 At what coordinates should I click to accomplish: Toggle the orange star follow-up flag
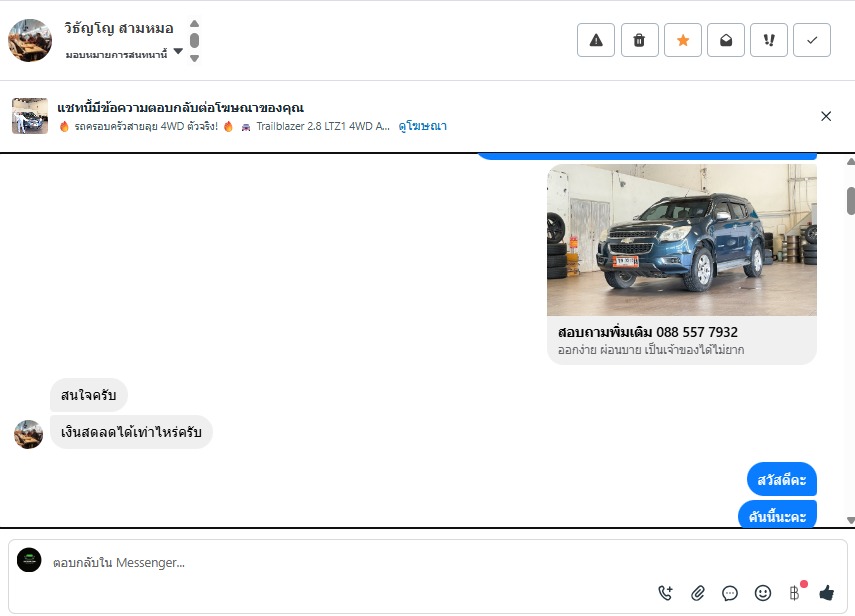[x=683, y=40]
